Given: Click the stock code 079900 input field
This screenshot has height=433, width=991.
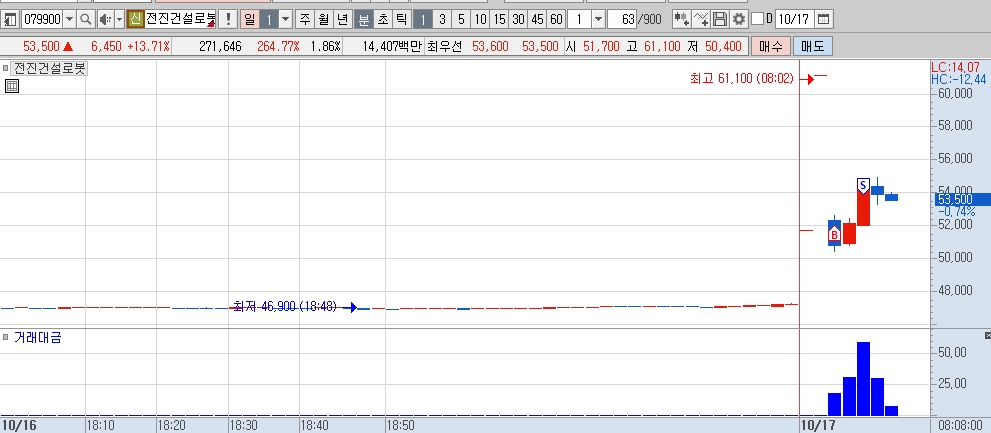Looking at the screenshot, I should click(x=42, y=19).
